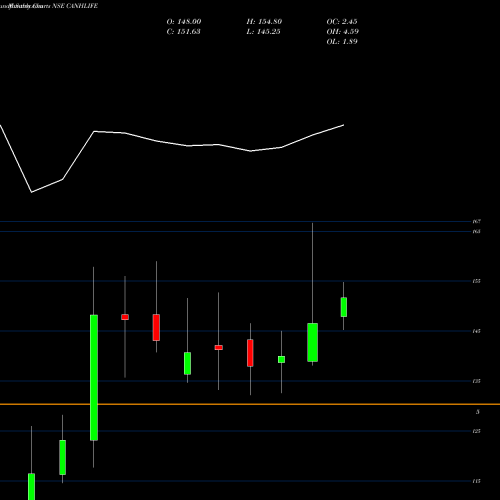Click the OH: 4.59 reading
The width and height of the screenshot is (500, 500).
342,32
